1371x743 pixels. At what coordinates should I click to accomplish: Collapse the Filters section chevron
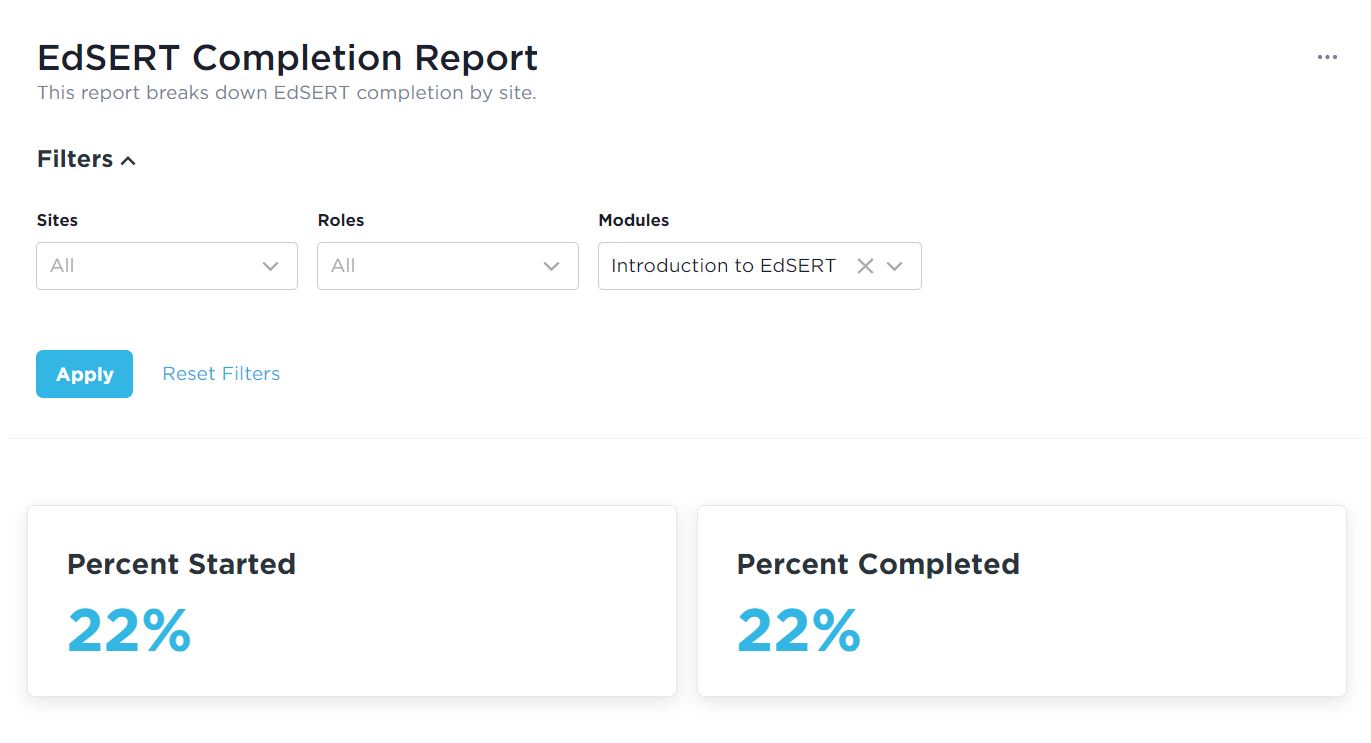pyautogui.click(x=128, y=161)
